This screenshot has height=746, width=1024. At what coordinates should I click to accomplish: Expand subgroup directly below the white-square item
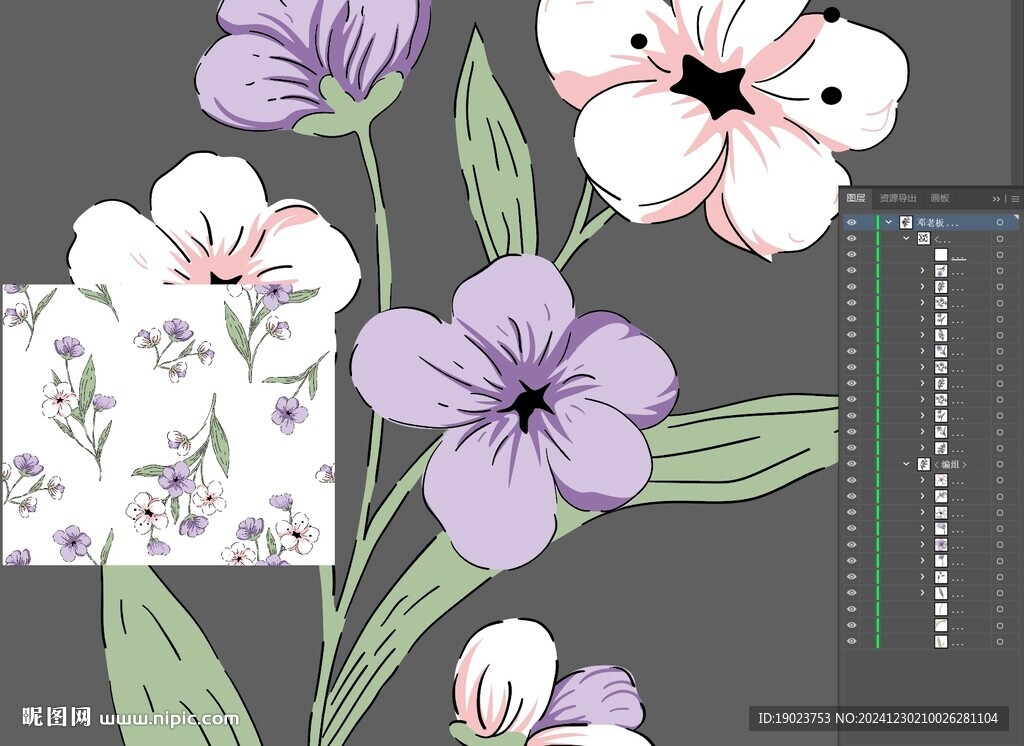click(x=923, y=270)
